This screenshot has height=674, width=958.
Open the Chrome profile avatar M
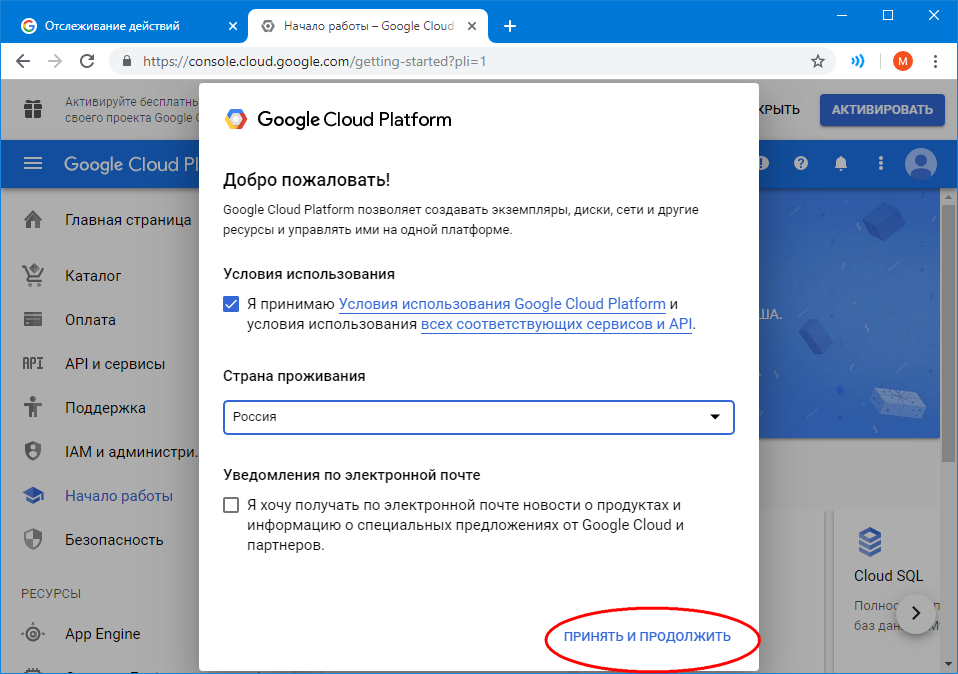click(902, 61)
